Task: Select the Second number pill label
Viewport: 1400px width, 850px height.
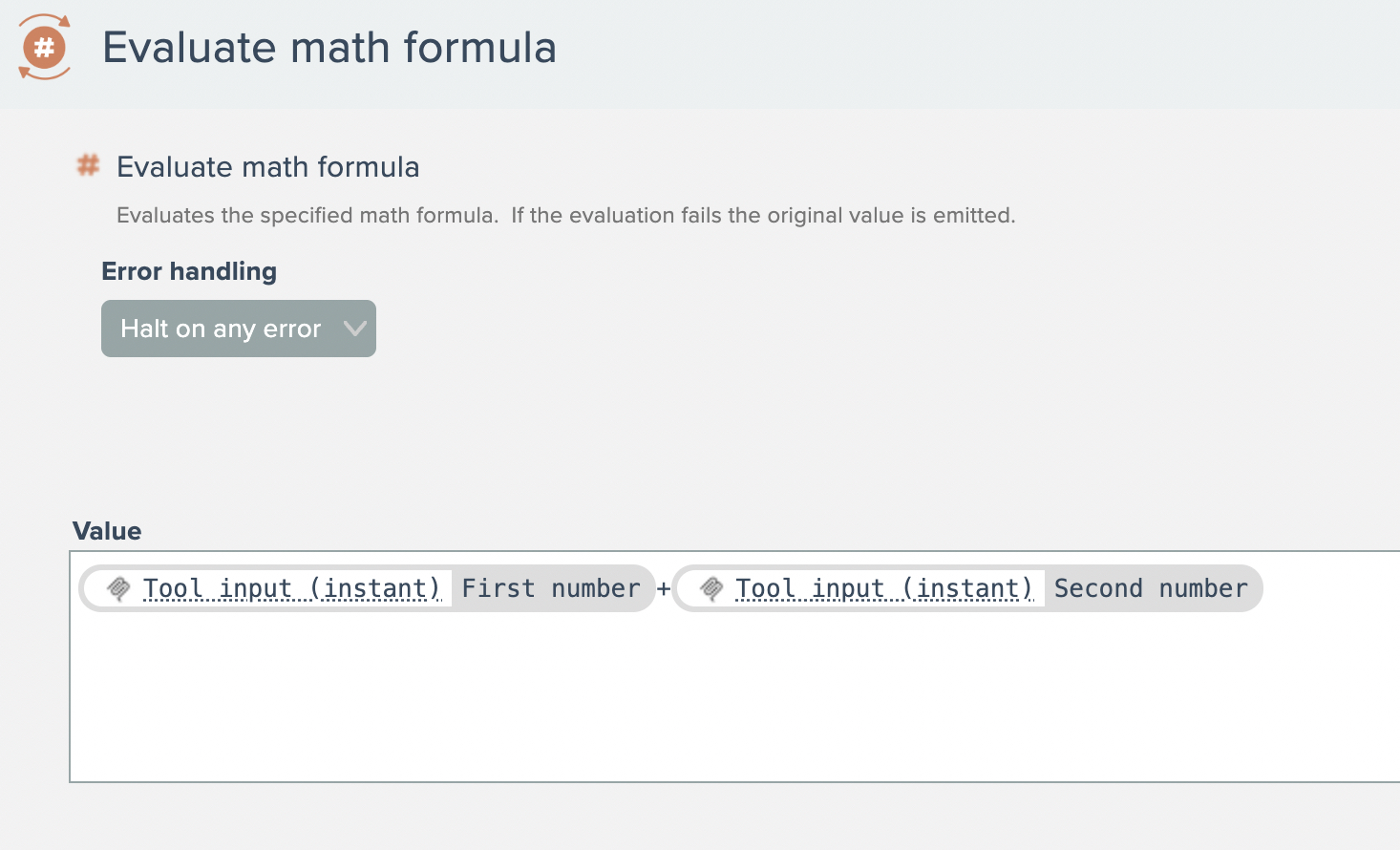Action: click(1151, 588)
